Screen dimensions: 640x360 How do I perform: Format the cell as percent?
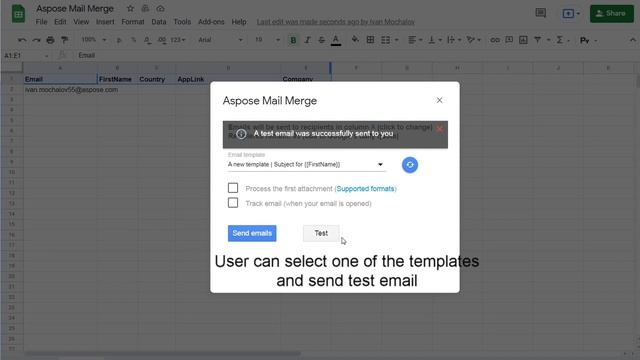coord(133,40)
